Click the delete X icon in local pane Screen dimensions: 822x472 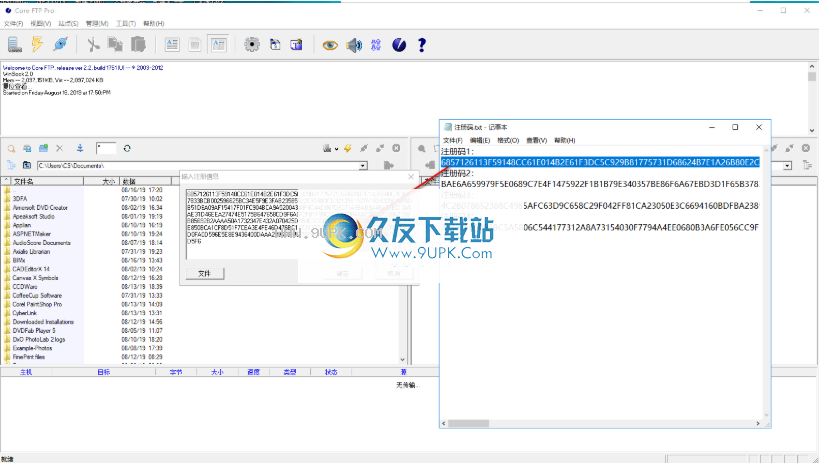coord(59,148)
